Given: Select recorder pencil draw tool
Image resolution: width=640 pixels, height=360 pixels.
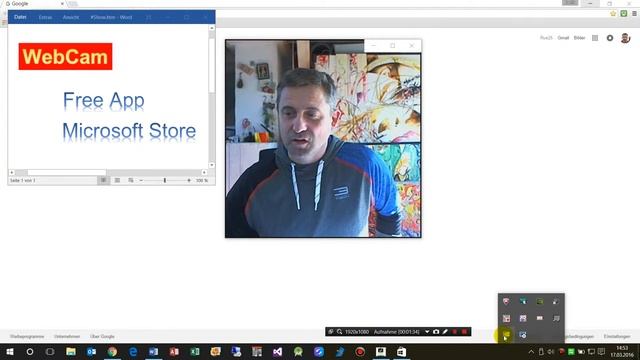Looking at the screenshot, I should (445, 332).
